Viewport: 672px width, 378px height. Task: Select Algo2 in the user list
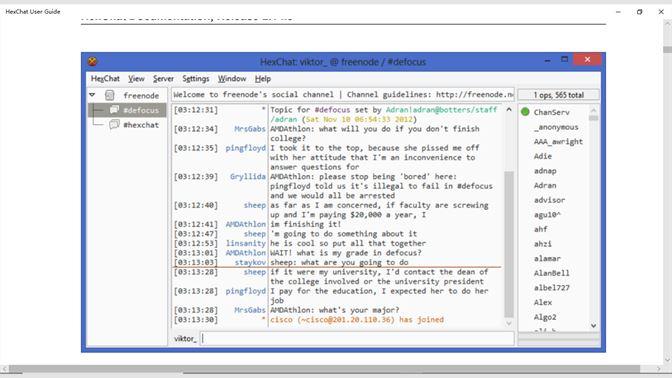pyautogui.click(x=545, y=317)
